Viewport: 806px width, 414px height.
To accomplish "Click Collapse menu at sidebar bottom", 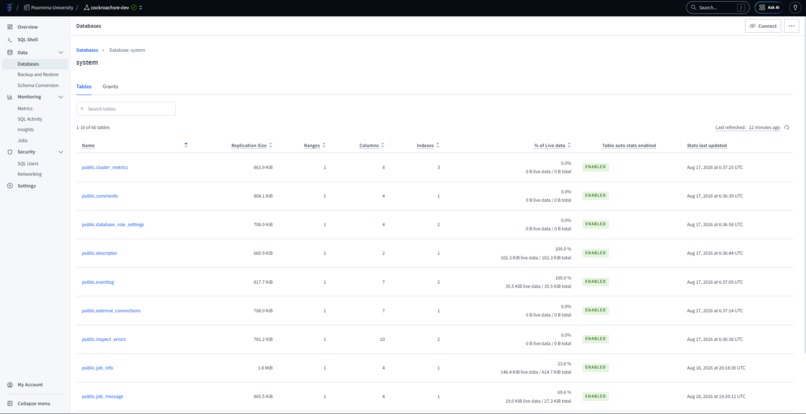I will coord(34,404).
